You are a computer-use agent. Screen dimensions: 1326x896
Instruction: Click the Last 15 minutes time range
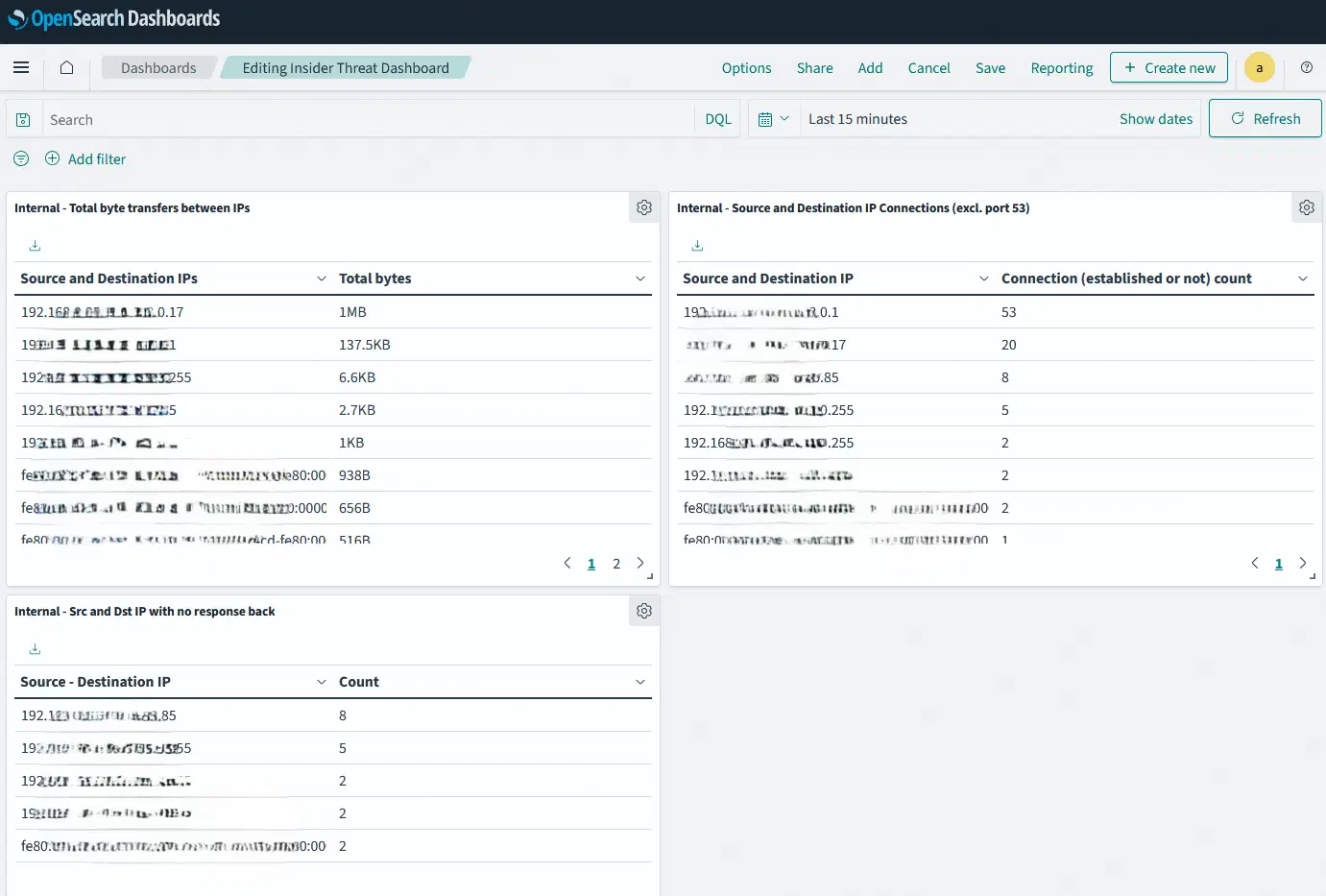857,119
